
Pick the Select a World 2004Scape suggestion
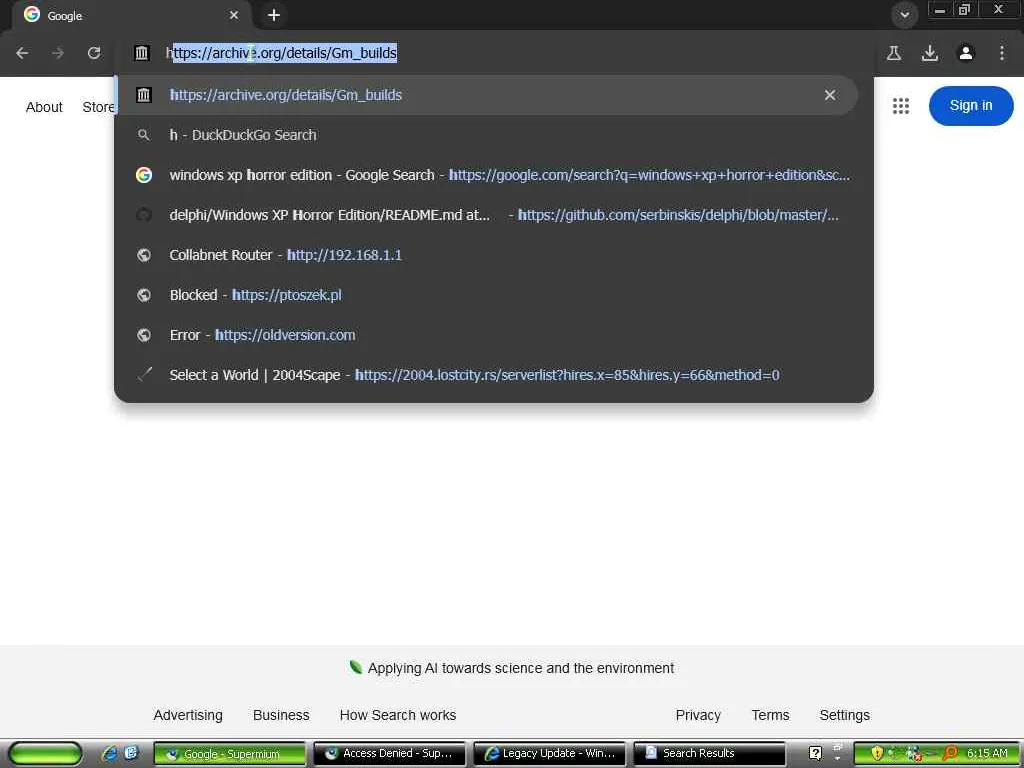click(x=487, y=375)
